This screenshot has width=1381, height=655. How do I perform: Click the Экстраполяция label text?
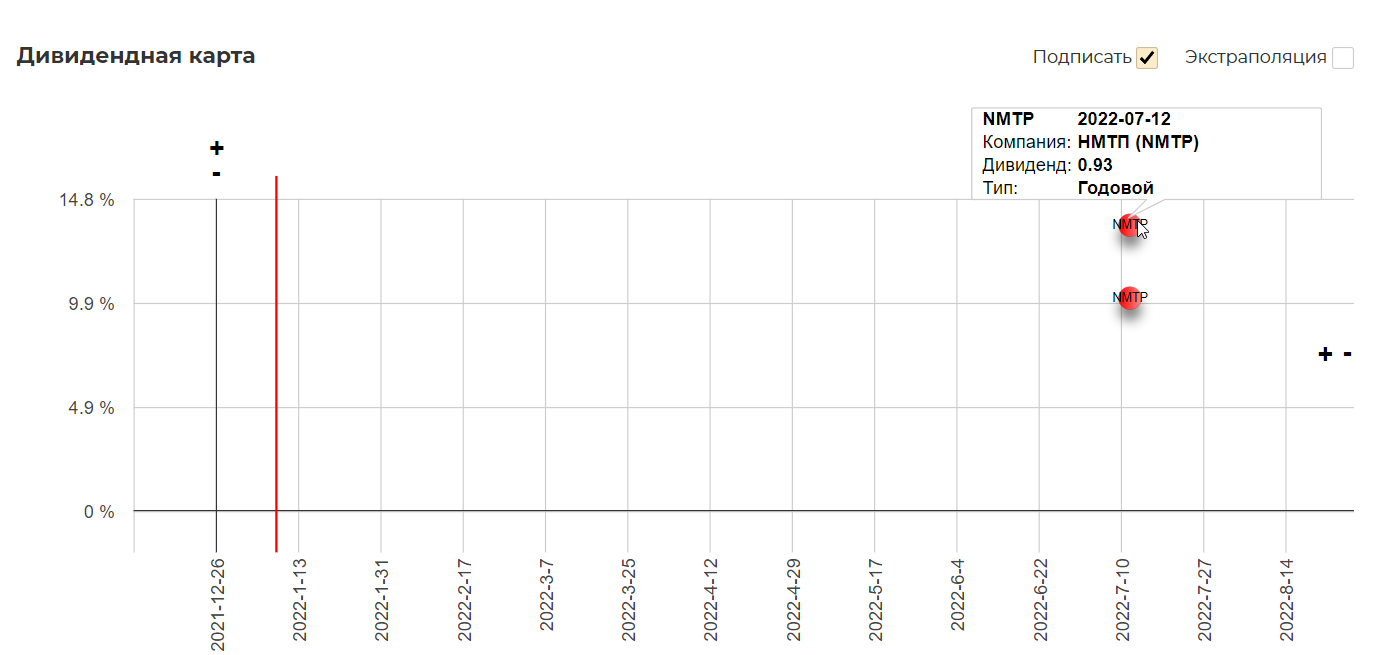[1255, 57]
